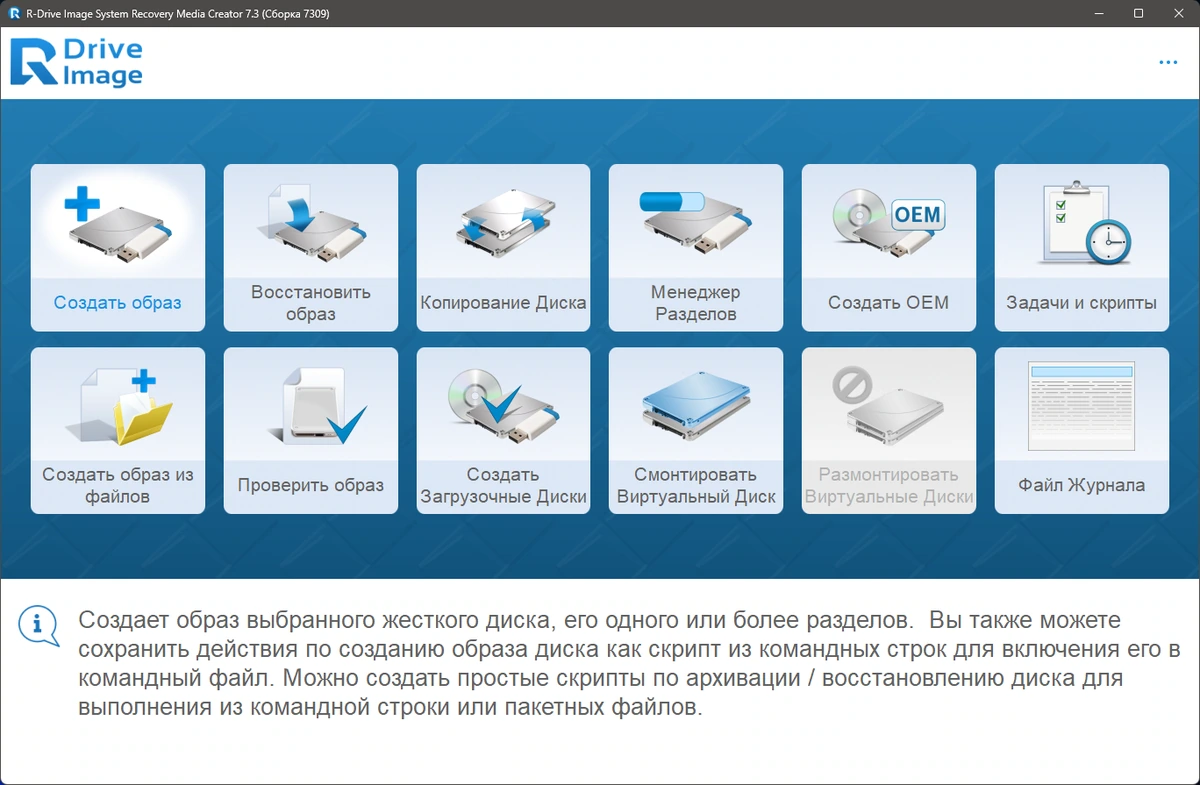Select Создать образ из файлов tile
Viewport: 1200px width, 785px height.
[118, 431]
